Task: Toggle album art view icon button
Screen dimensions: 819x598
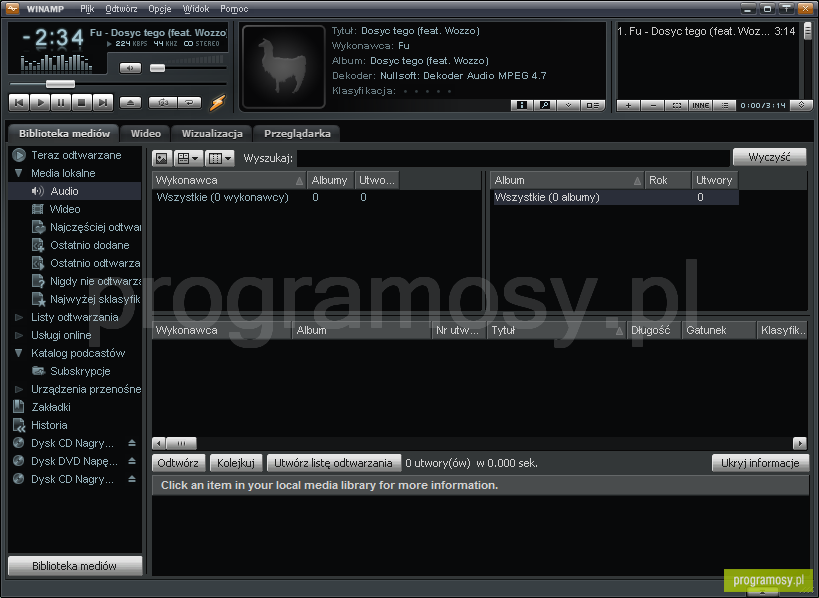Action: [162, 158]
